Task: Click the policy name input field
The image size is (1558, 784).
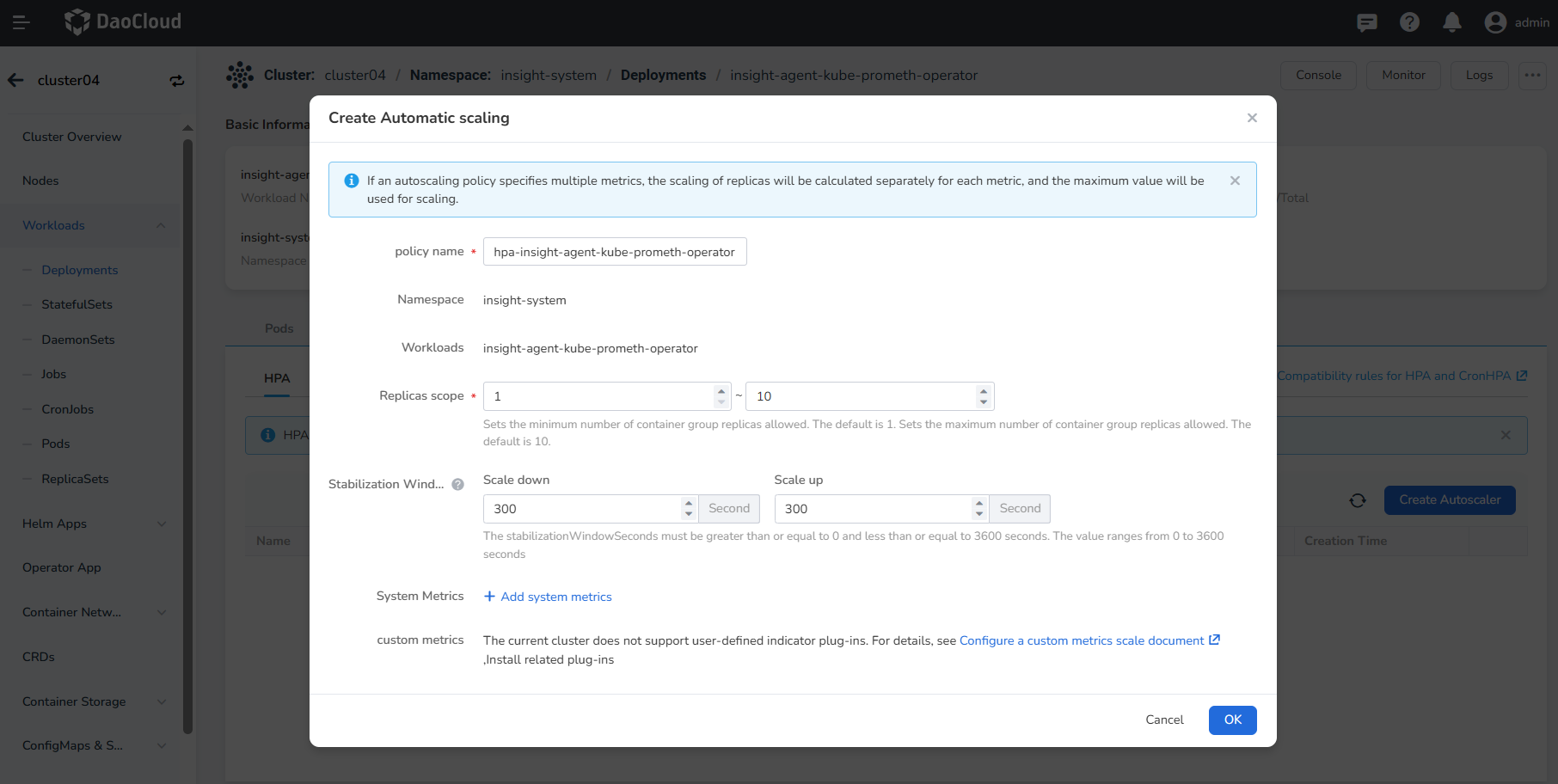Action: pos(614,252)
